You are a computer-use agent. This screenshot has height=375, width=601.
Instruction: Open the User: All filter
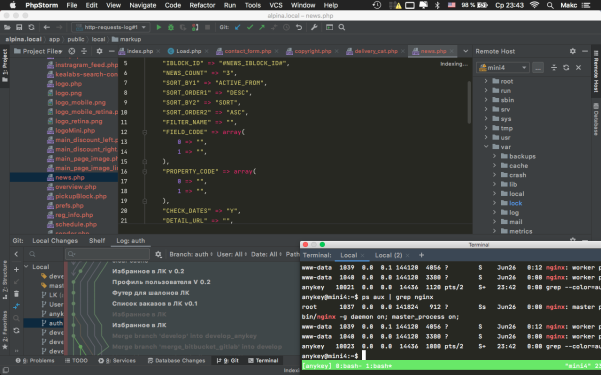coord(231,254)
